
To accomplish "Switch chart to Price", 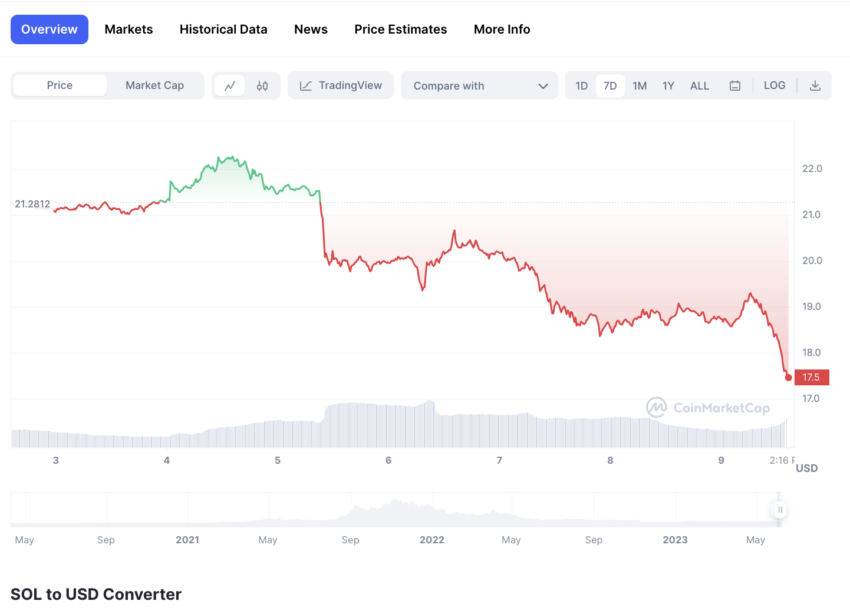I will click(x=60, y=86).
